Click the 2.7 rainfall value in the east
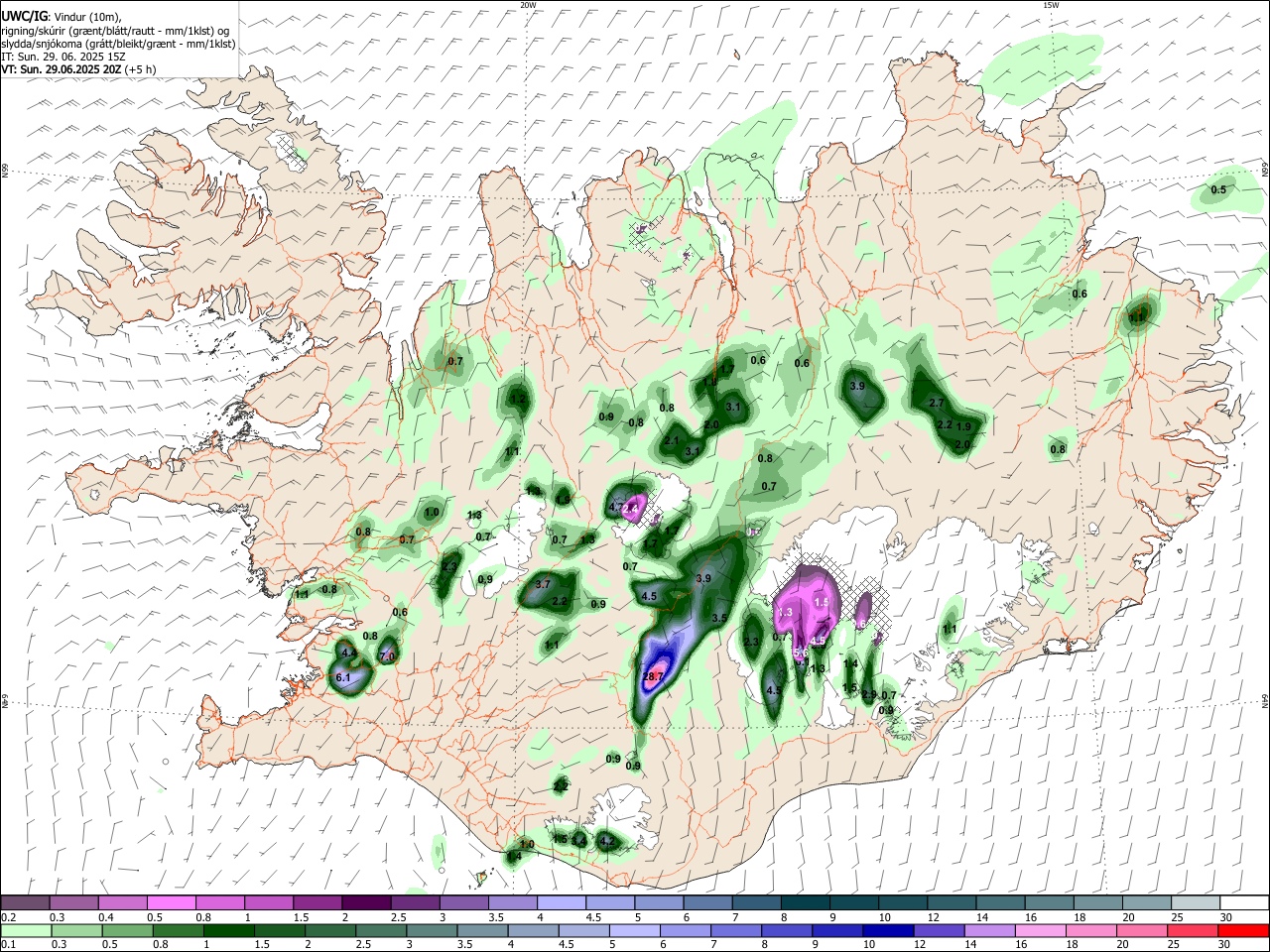Viewport: 1270px width, 952px height. (936, 404)
